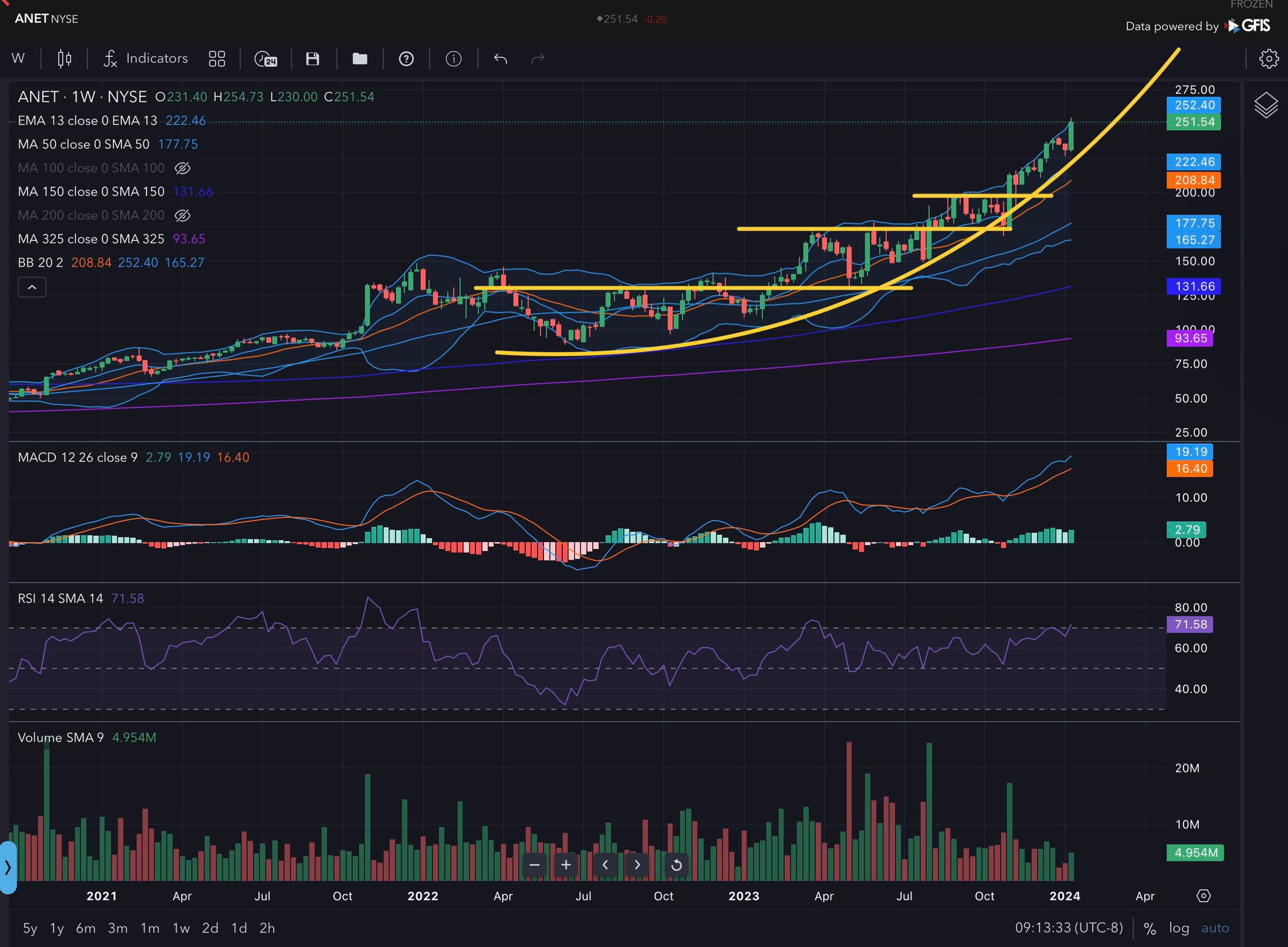Screen dimensions: 1288x947
Task: Select Volume SMA 9 legend
Action: point(87,738)
